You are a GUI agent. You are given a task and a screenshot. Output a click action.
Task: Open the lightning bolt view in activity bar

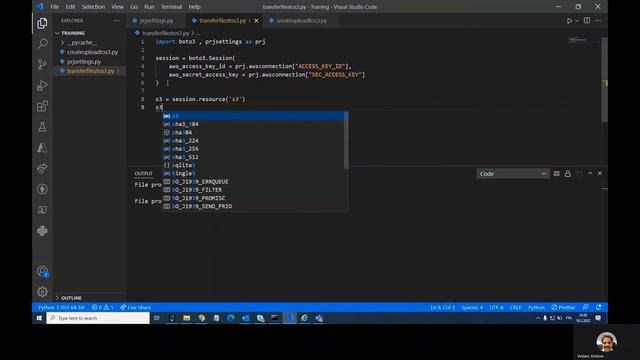coord(42,189)
